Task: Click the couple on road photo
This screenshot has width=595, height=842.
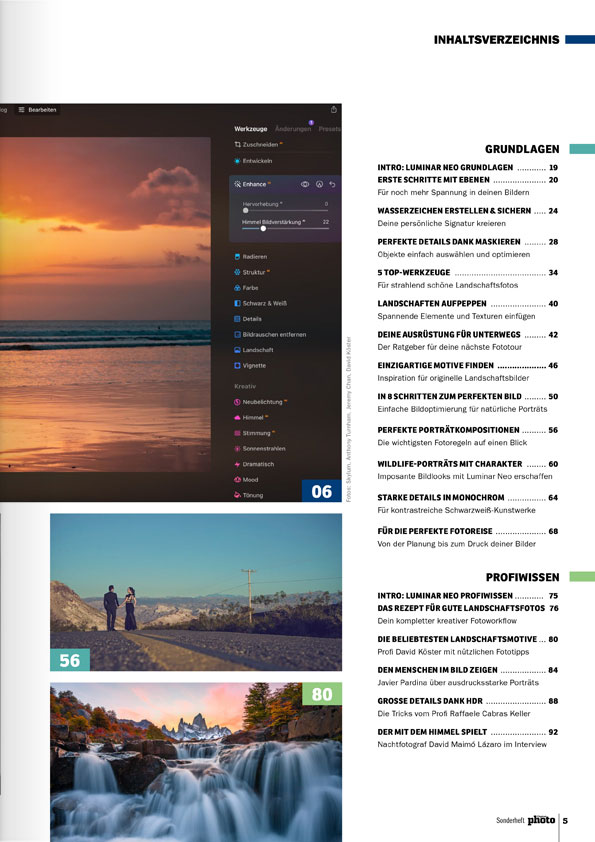Action: click(196, 592)
